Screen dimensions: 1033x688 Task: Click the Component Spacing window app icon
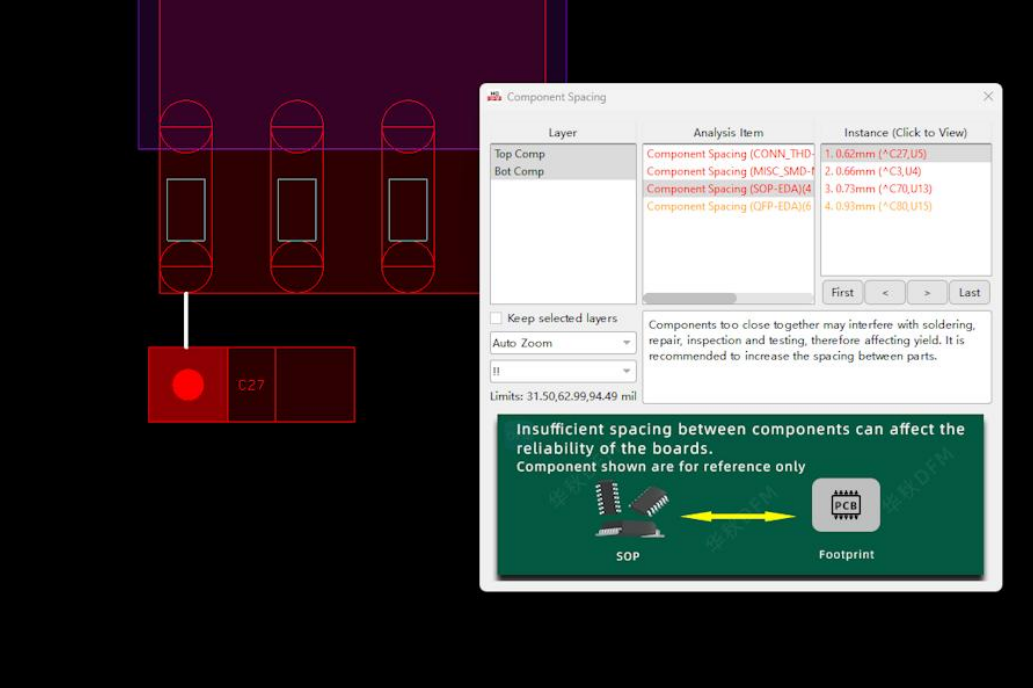pyautogui.click(x=494, y=97)
